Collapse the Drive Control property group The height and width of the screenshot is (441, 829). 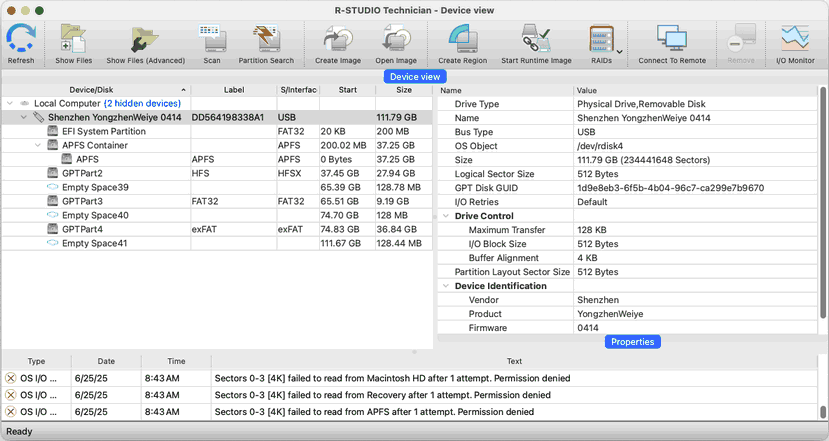[x=446, y=216]
